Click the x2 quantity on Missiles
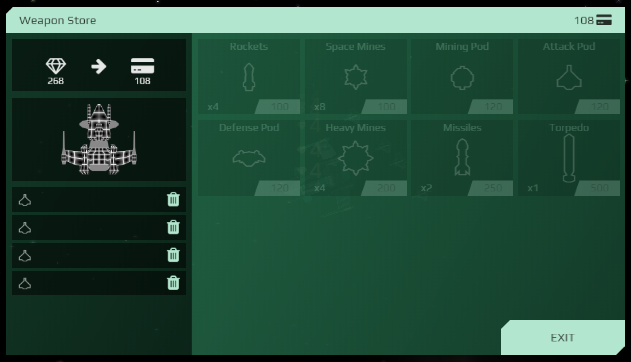The height and width of the screenshot is (362, 631). coord(426,188)
